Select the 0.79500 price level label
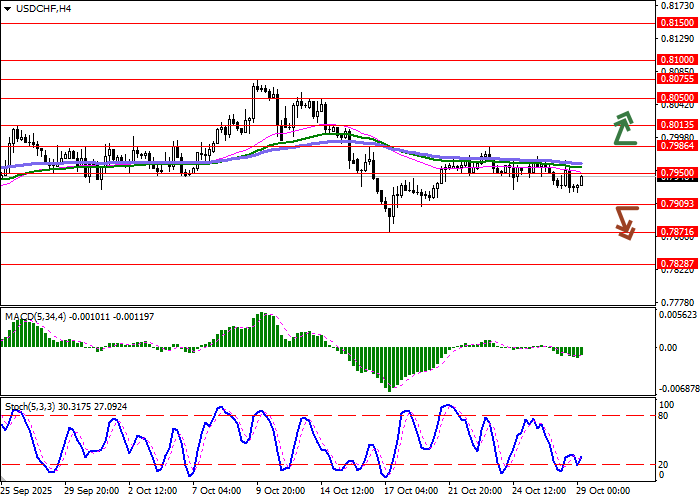Screen dimensions: 700x500 [x=678, y=173]
